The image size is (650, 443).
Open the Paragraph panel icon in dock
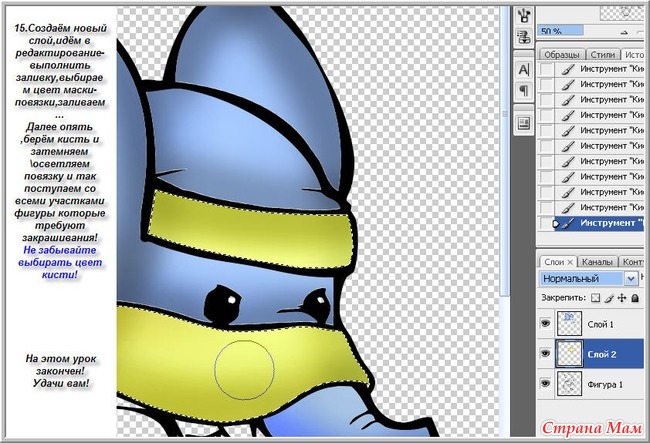(x=523, y=90)
